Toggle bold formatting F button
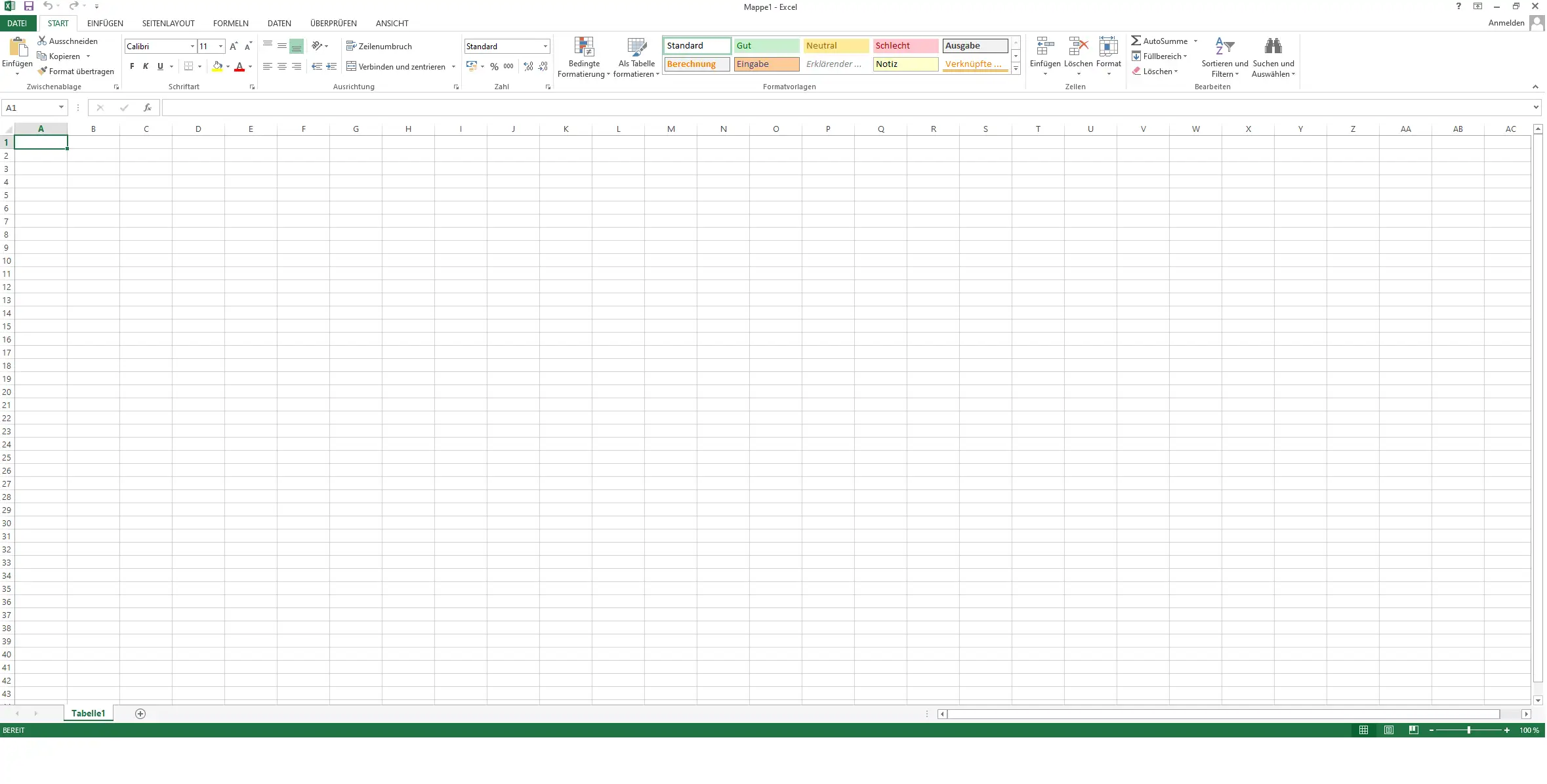This screenshot has height=784, width=1547. point(132,66)
